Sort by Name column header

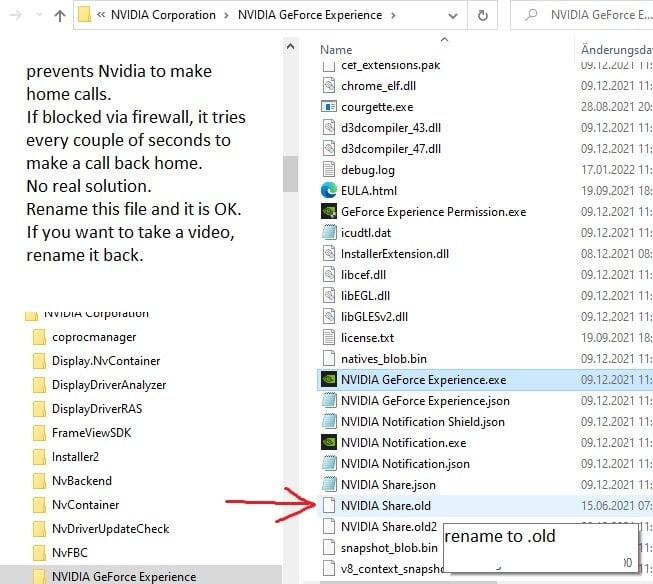(336, 50)
